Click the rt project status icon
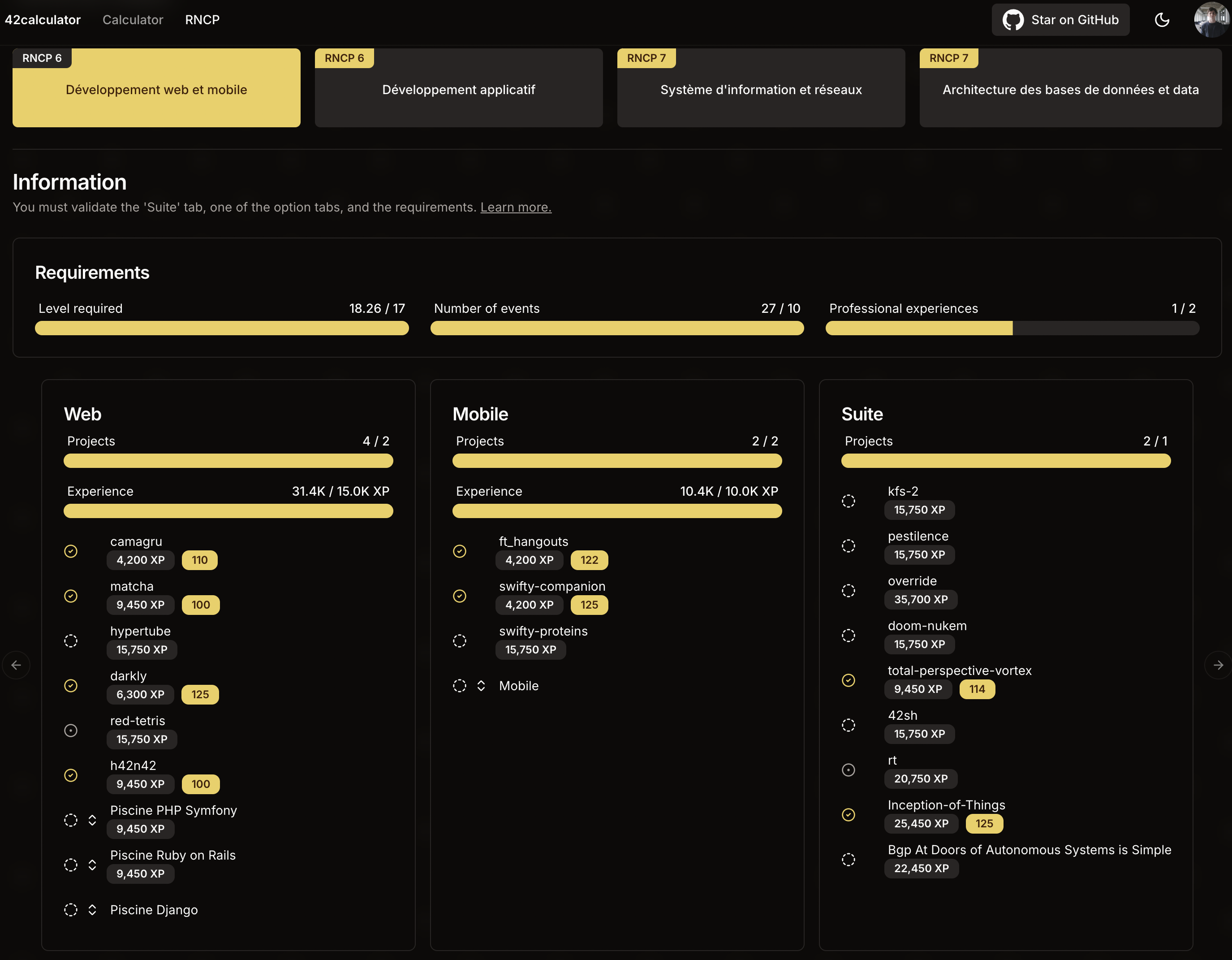The width and height of the screenshot is (1232, 960). 848,770
